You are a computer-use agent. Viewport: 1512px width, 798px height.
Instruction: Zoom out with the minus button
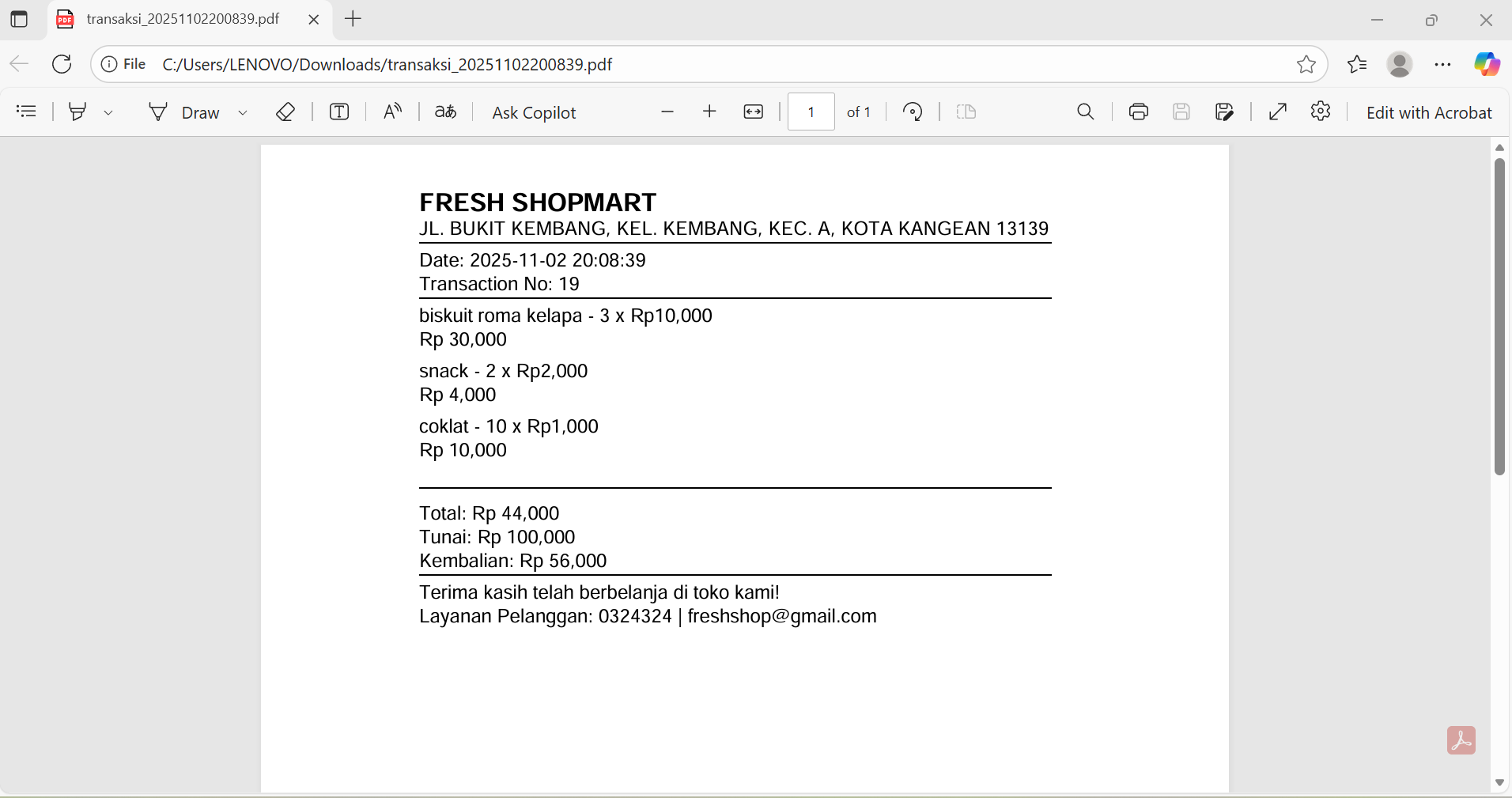click(x=667, y=112)
